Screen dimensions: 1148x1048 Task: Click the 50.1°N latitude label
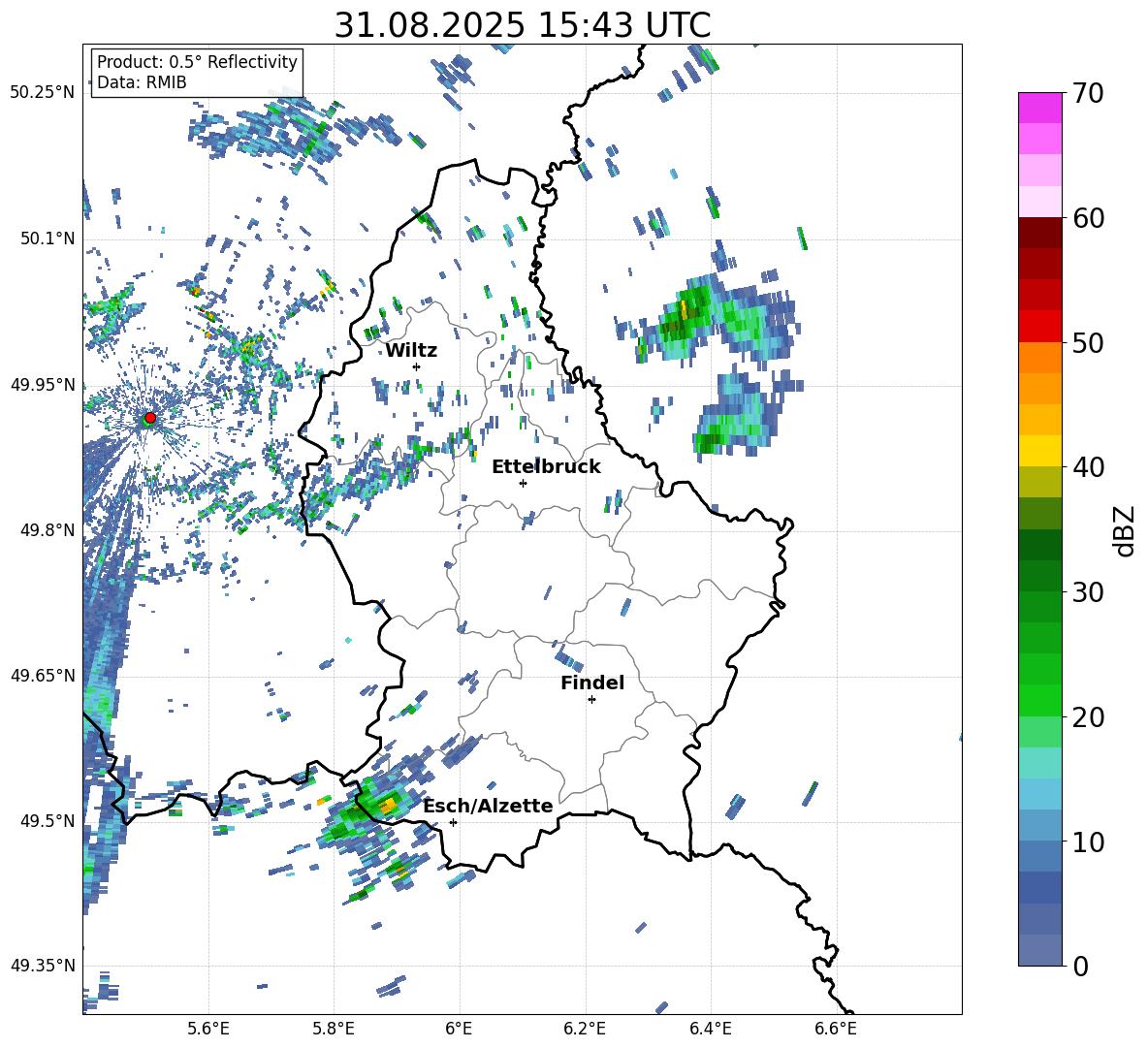click(x=48, y=238)
